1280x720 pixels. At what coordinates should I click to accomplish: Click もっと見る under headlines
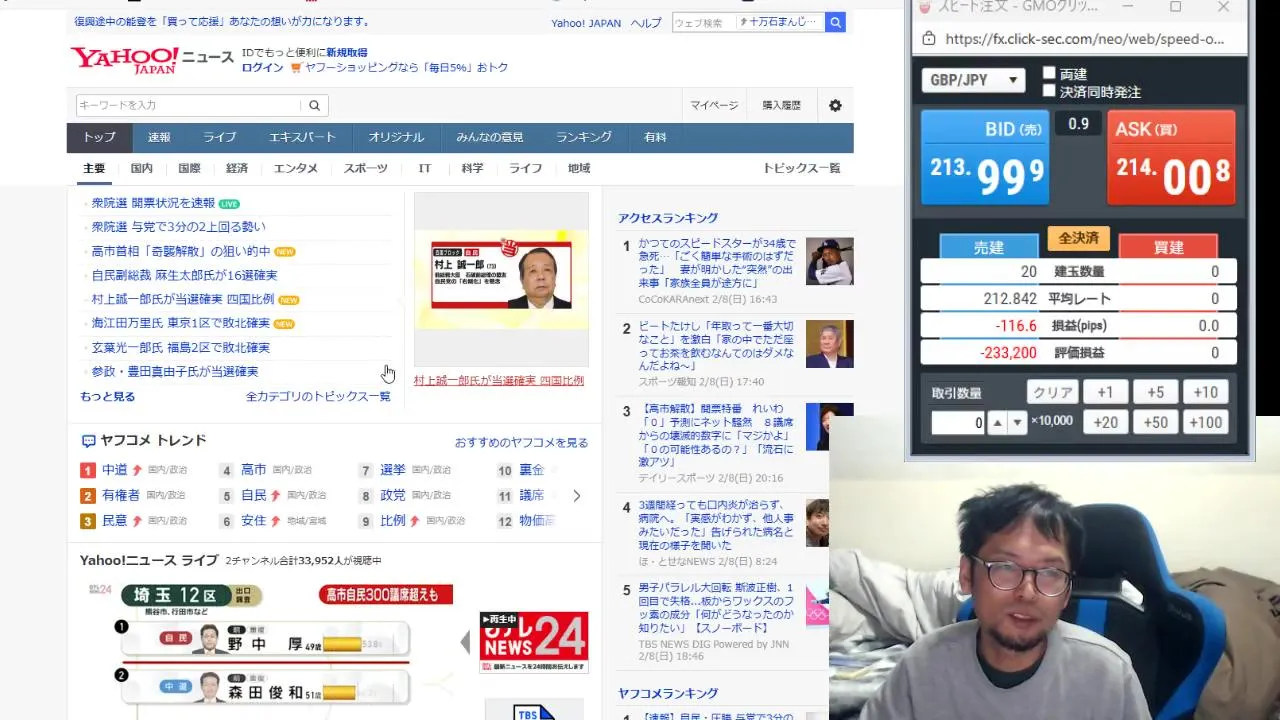(107, 397)
